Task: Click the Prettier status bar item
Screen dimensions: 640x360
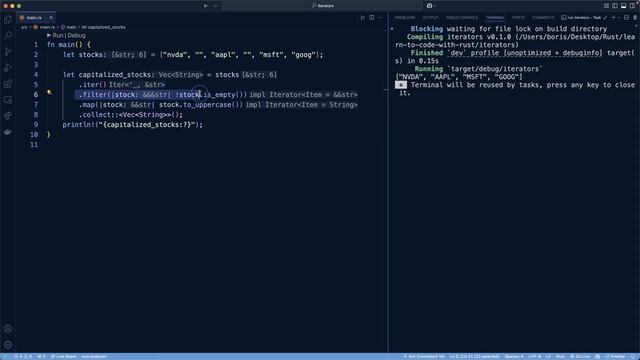Action: [x=615, y=356]
